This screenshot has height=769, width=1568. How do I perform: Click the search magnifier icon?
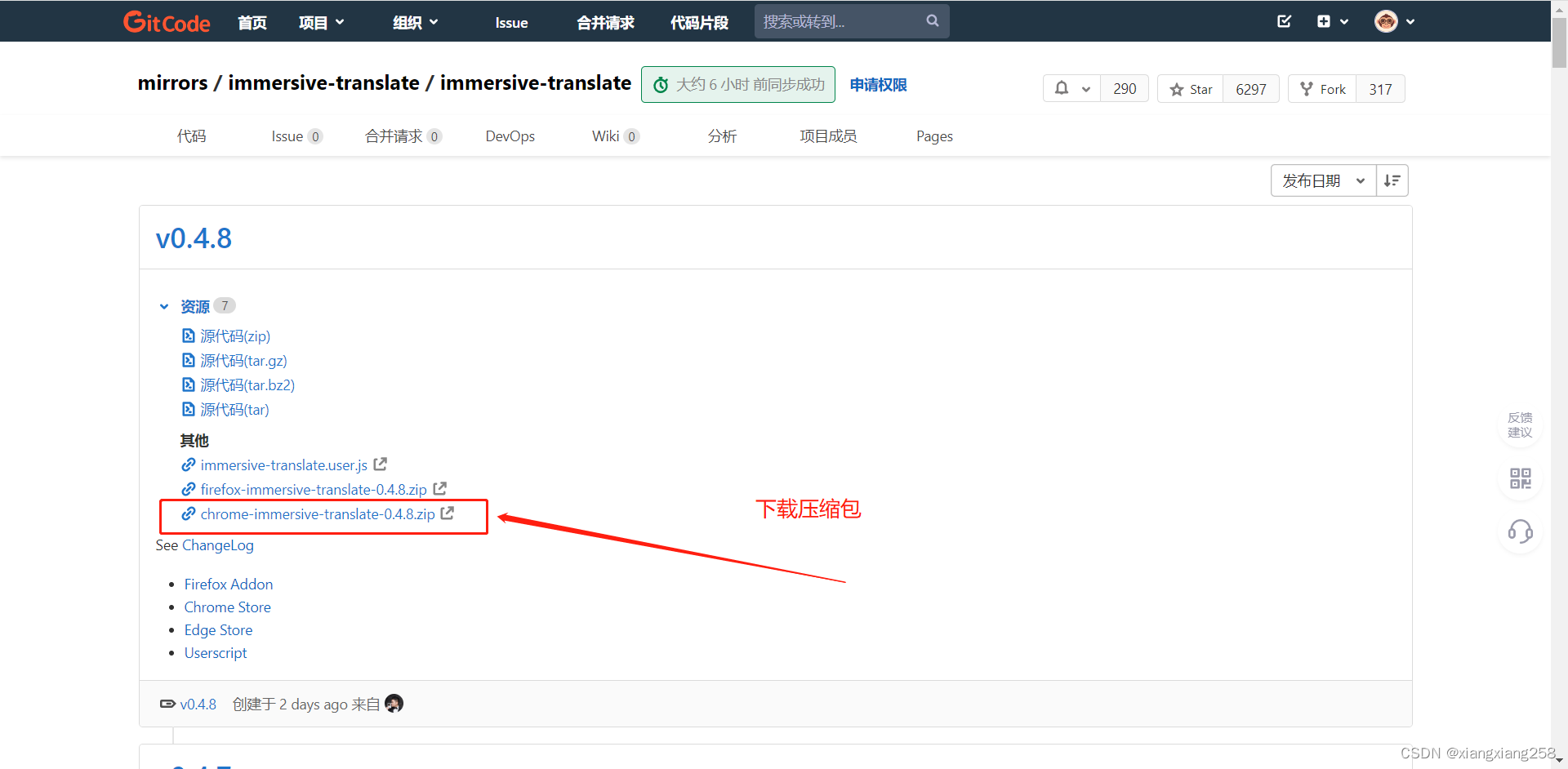tap(933, 21)
